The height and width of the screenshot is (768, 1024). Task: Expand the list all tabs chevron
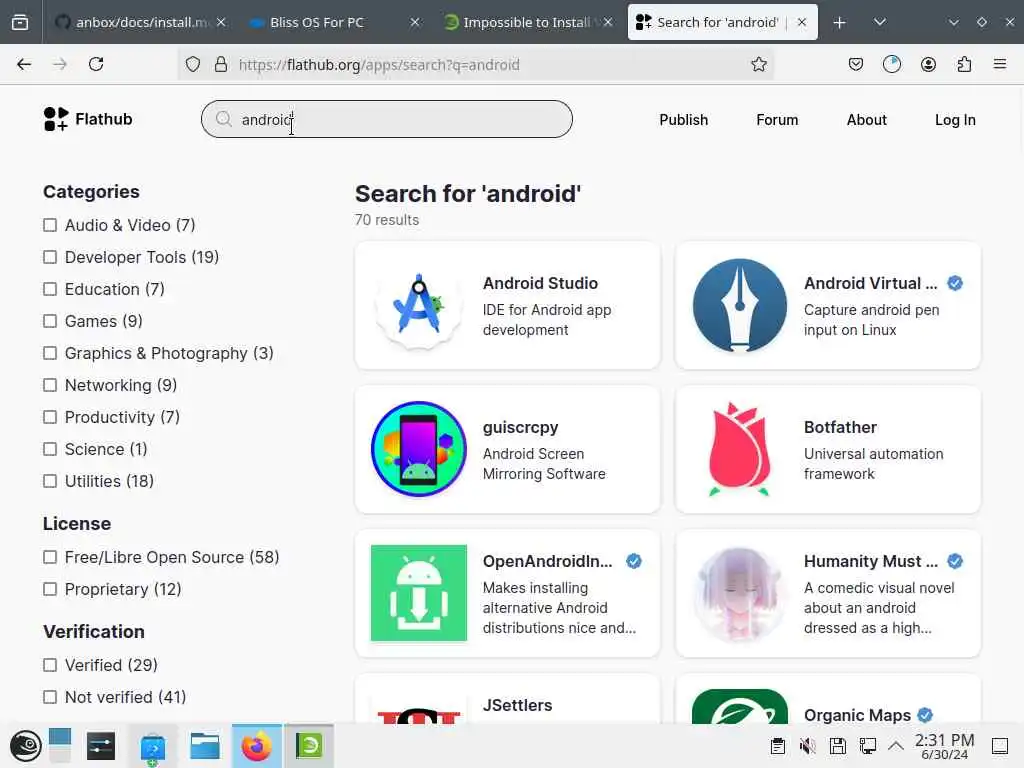(880, 22)
